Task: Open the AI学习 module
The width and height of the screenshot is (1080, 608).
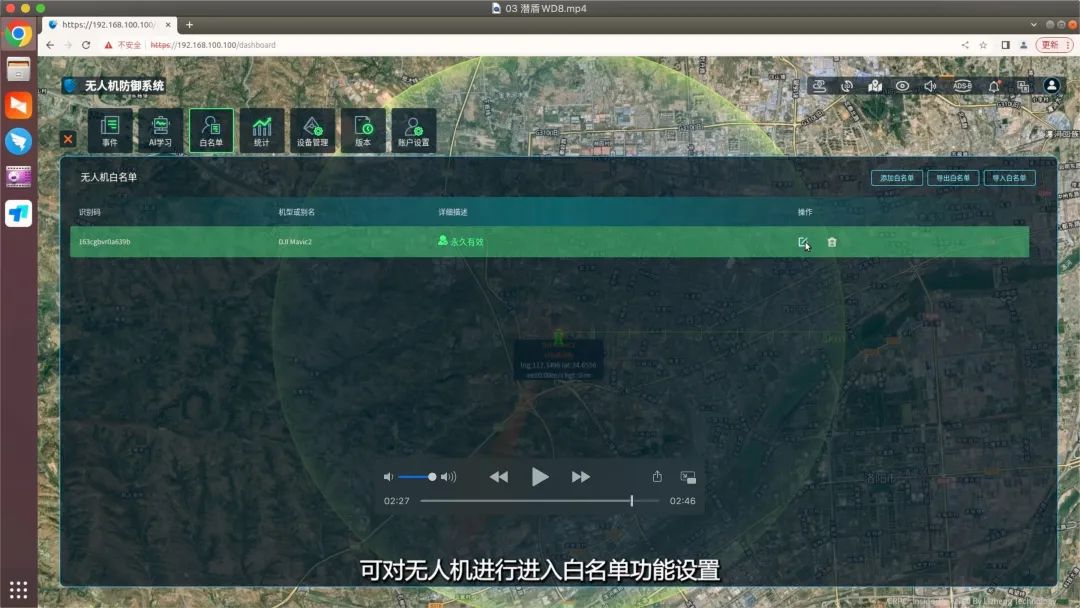Action: [x=160, y=130]
